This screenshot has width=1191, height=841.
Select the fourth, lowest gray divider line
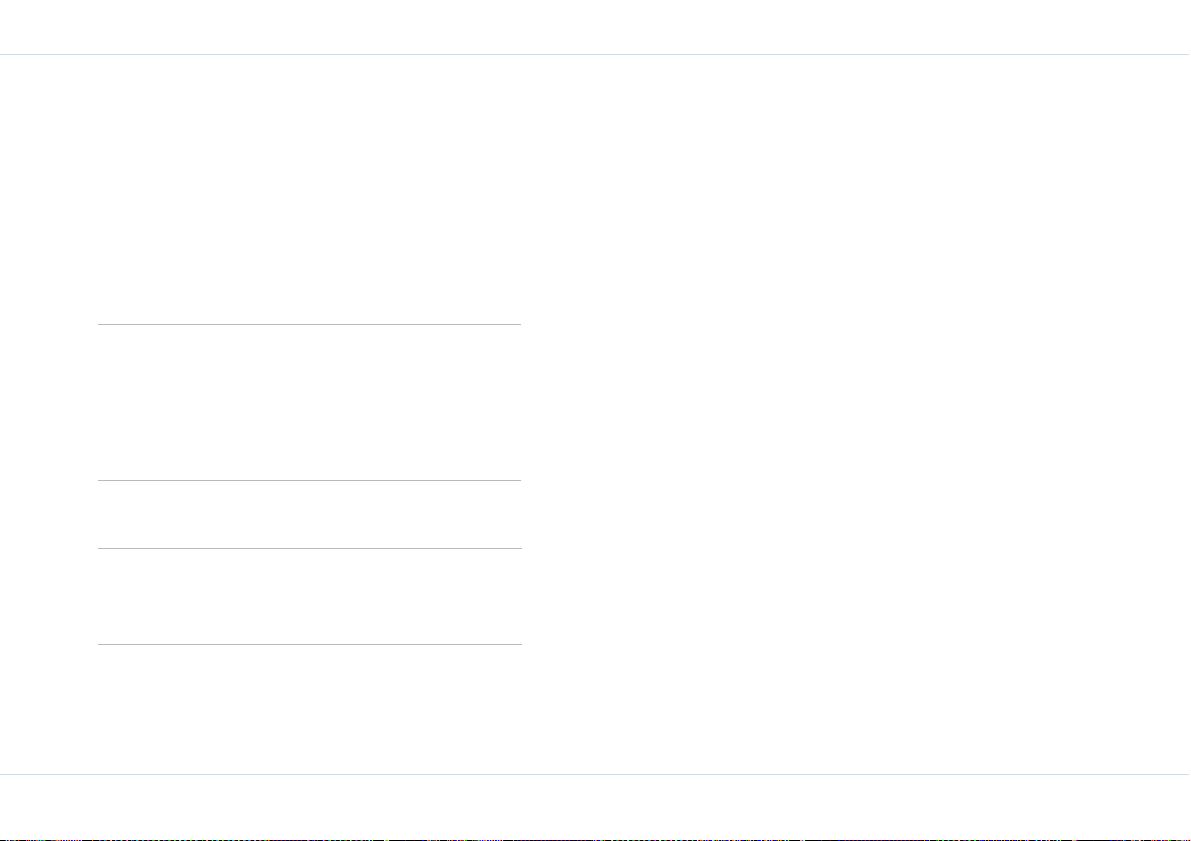[x=310, y=644]
